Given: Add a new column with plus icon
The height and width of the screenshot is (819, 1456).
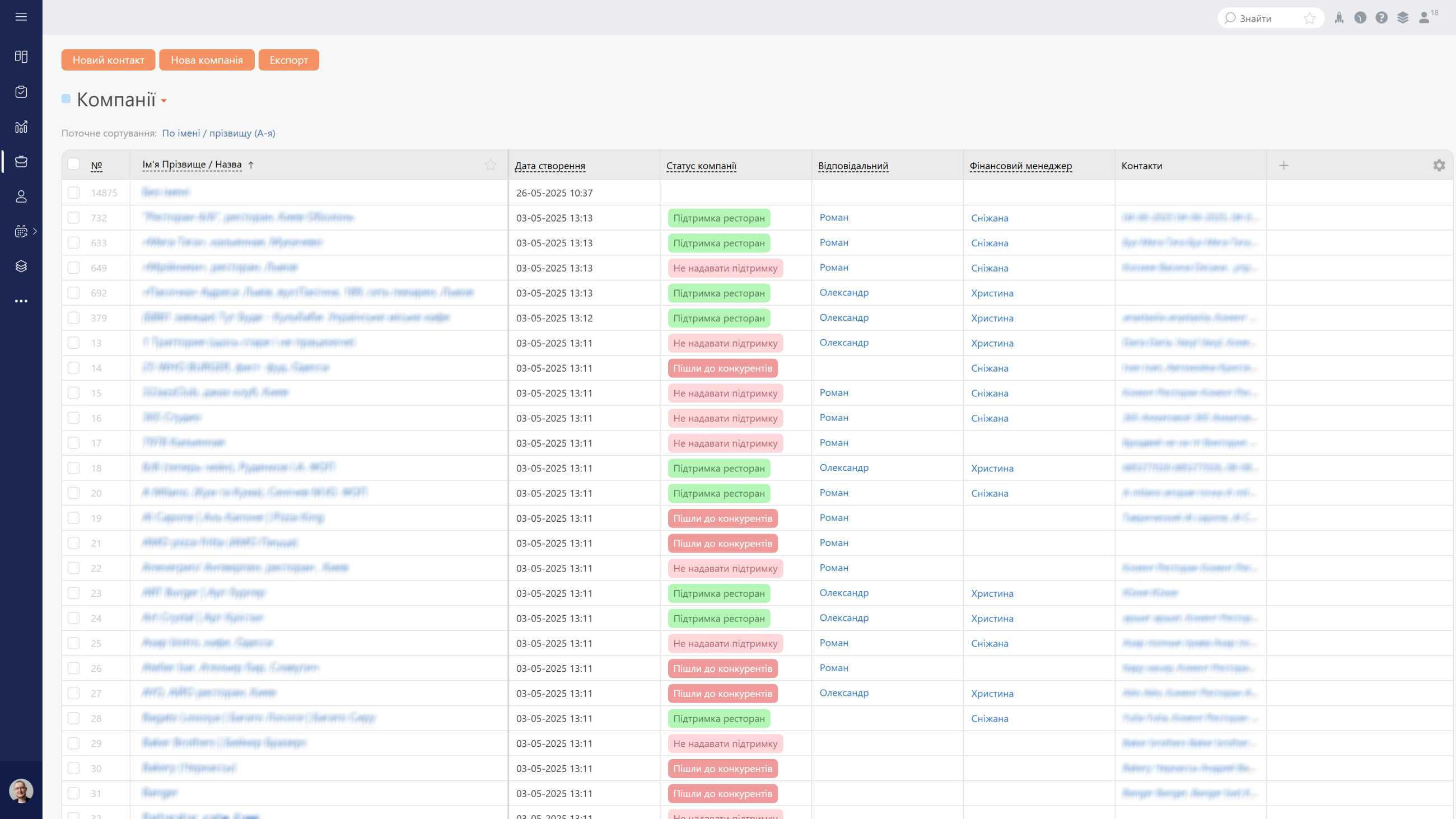Looking at the screenshot, I should pos(1284,166).
